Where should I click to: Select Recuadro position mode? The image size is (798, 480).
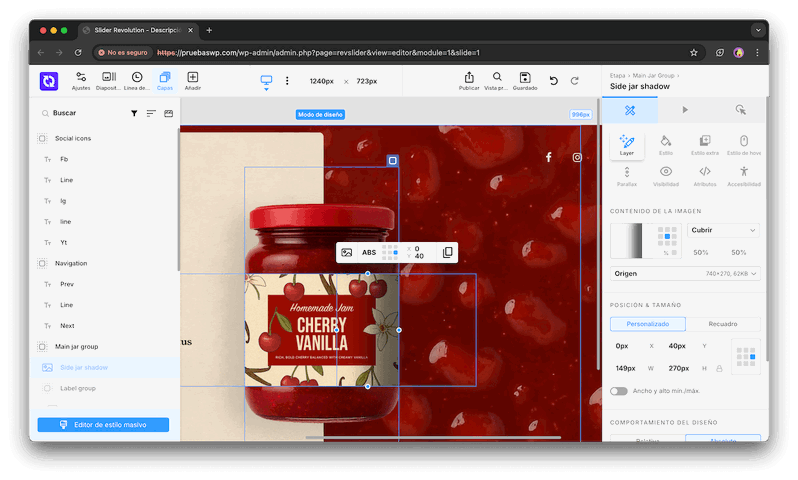click(x=723, y=324)
